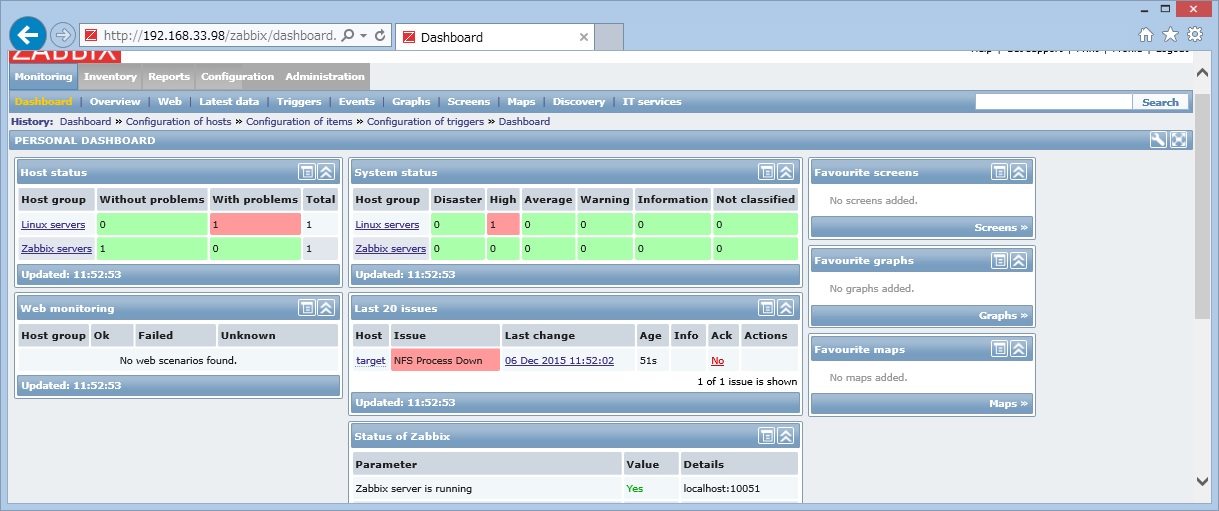Open the IT services submenu item
The image size is (1219, 511).
coord(652,102)
